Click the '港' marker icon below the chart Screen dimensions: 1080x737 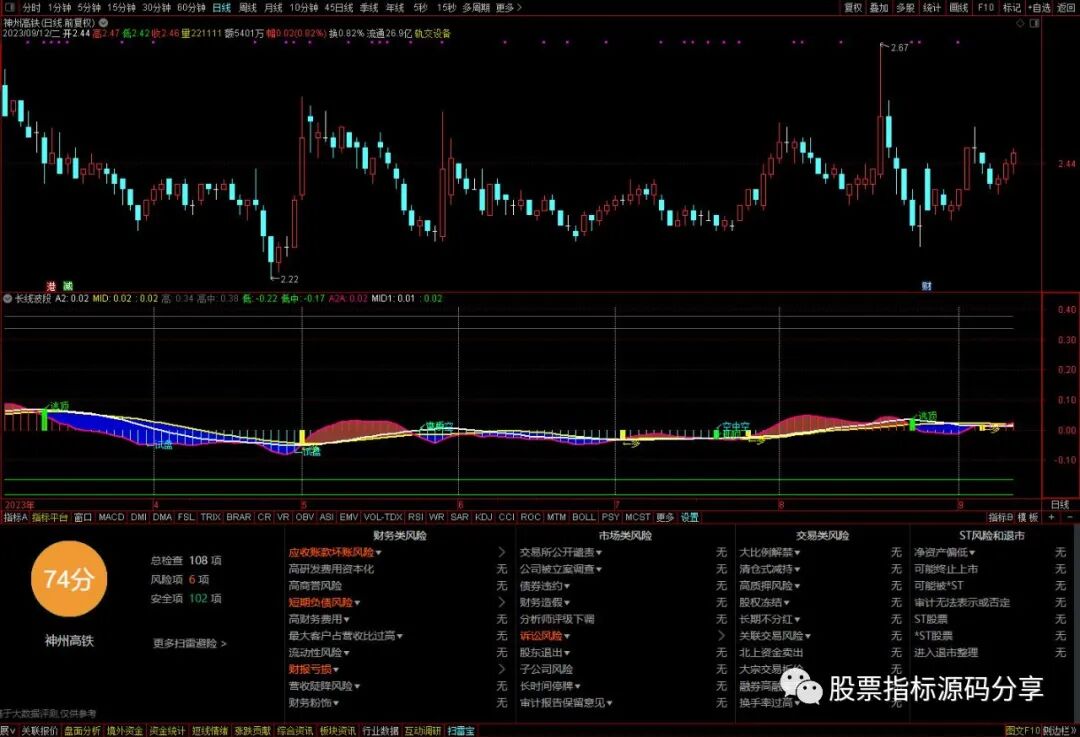click(x=51, y=285)
